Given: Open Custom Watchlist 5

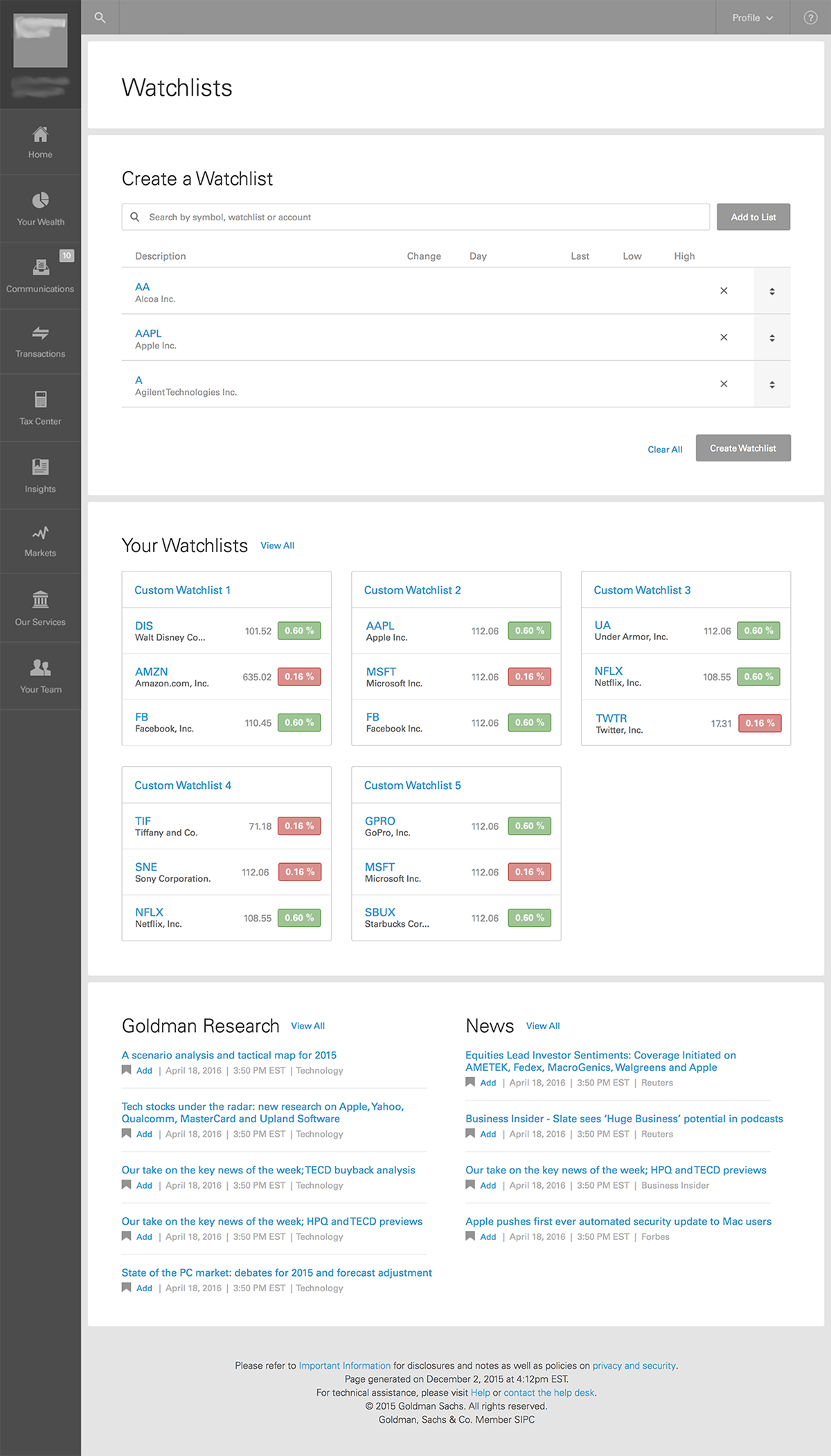Looking at the screenshot, I should point(412,785).
